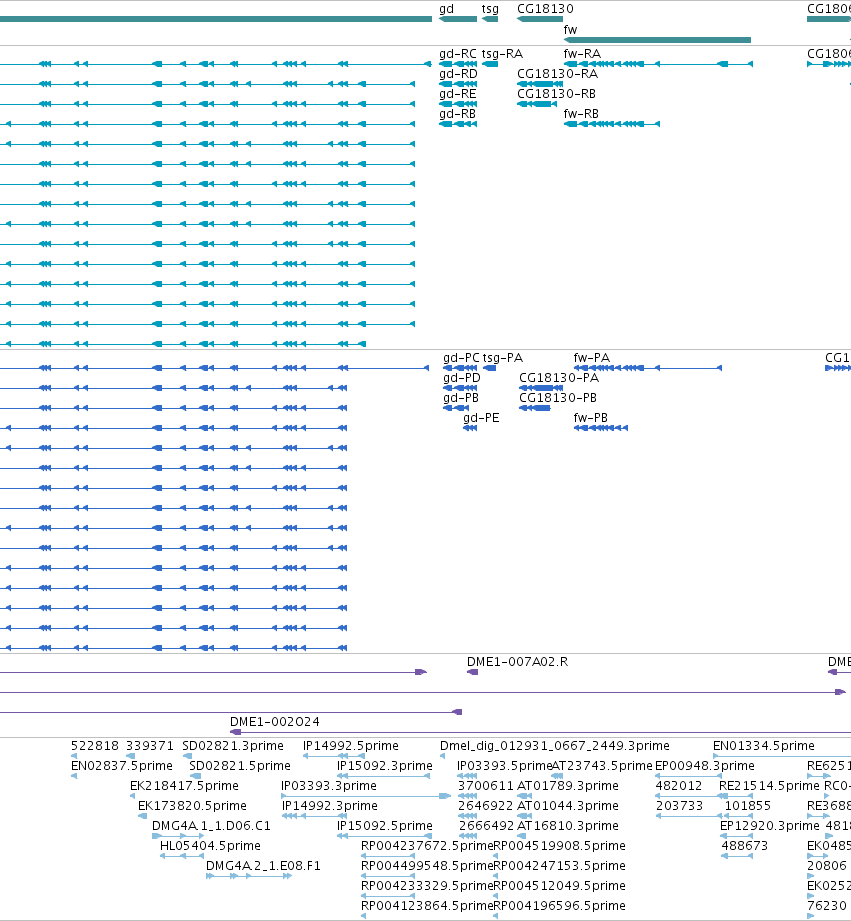Click EST label IP15092.3prime
Viewport: 851px width, 921px height.
385,766
